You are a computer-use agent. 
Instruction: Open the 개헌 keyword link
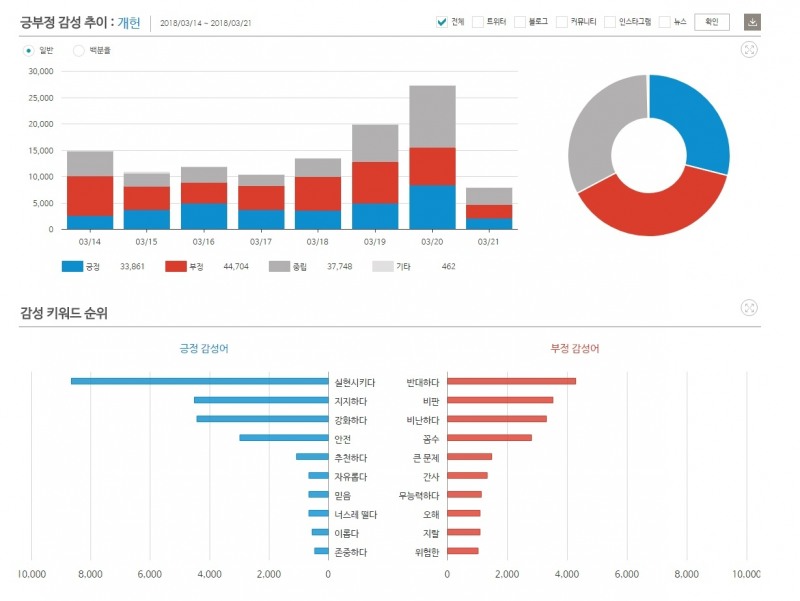point(129,23)
